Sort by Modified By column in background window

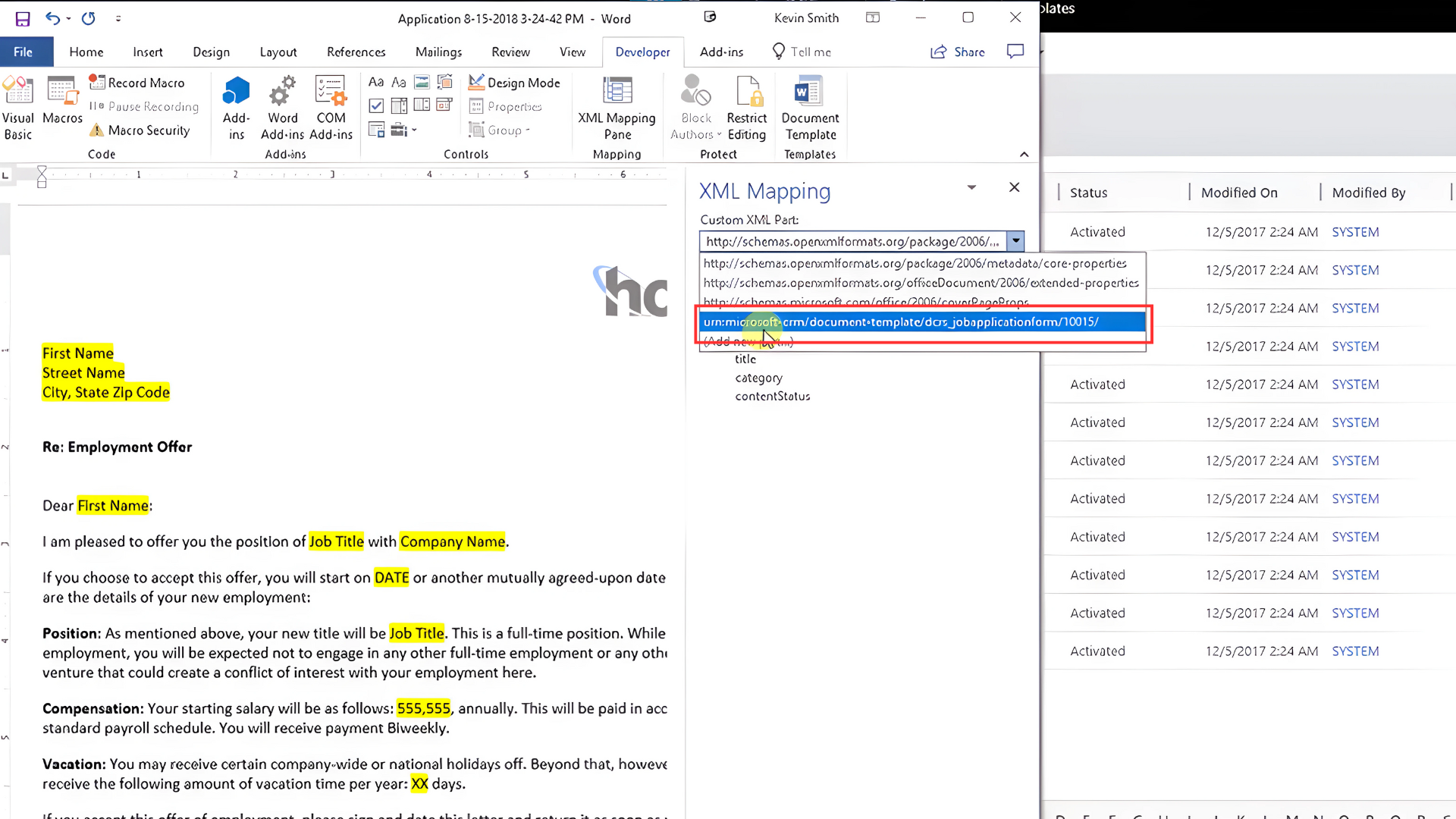(1368, 193)
